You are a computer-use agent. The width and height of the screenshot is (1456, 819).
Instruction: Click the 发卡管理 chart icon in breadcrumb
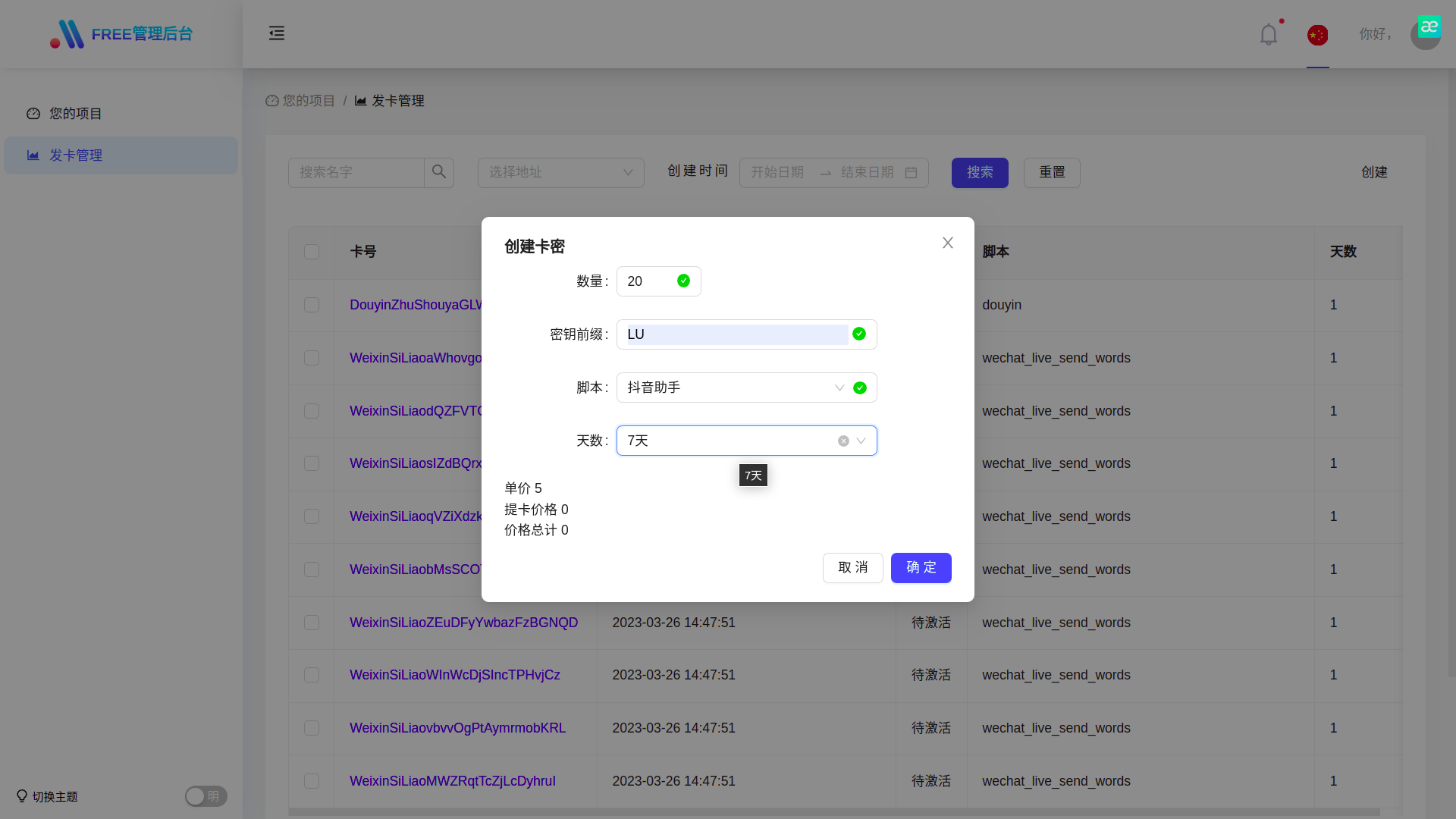[x=361, y=101]
